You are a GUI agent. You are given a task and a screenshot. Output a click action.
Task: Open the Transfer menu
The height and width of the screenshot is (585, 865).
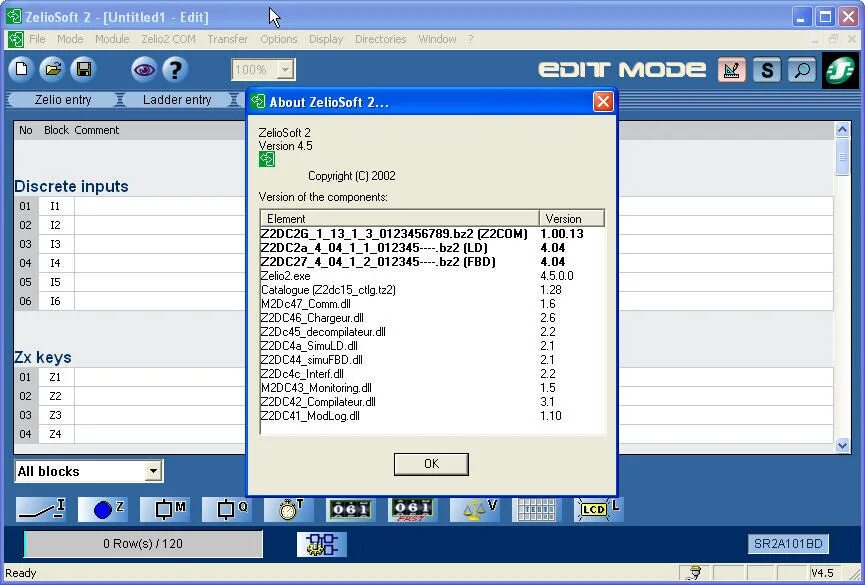228,39
